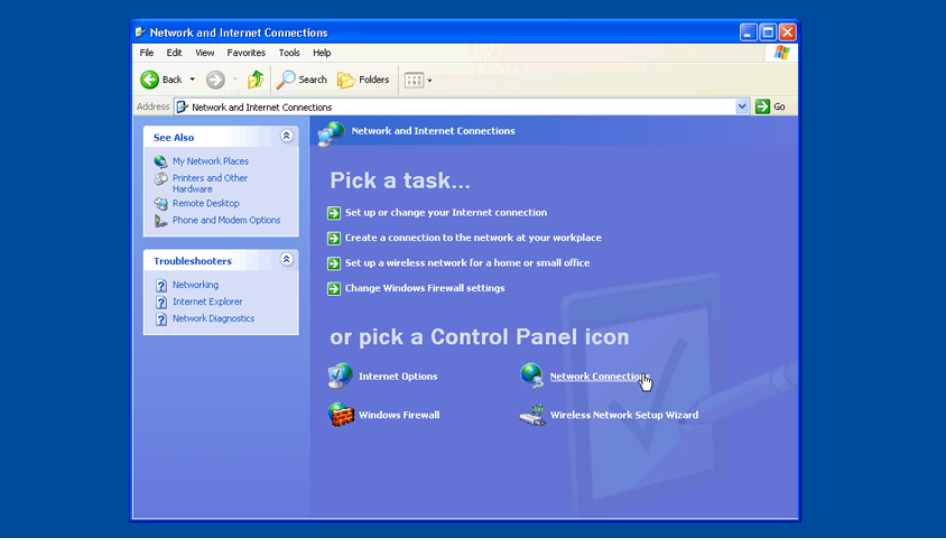Collapse the See Also panel
This screenshot has height=541, width=946.
point(287,136)
